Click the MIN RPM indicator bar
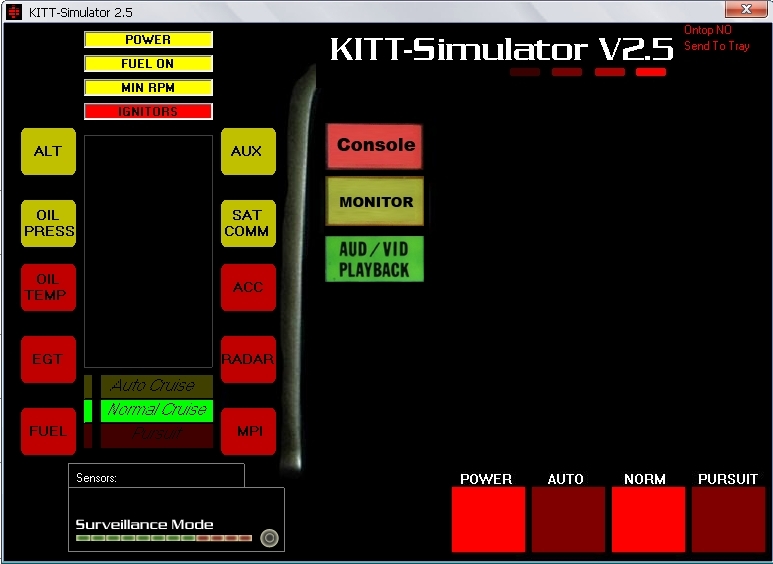773x564 pixels. [148, 88]
